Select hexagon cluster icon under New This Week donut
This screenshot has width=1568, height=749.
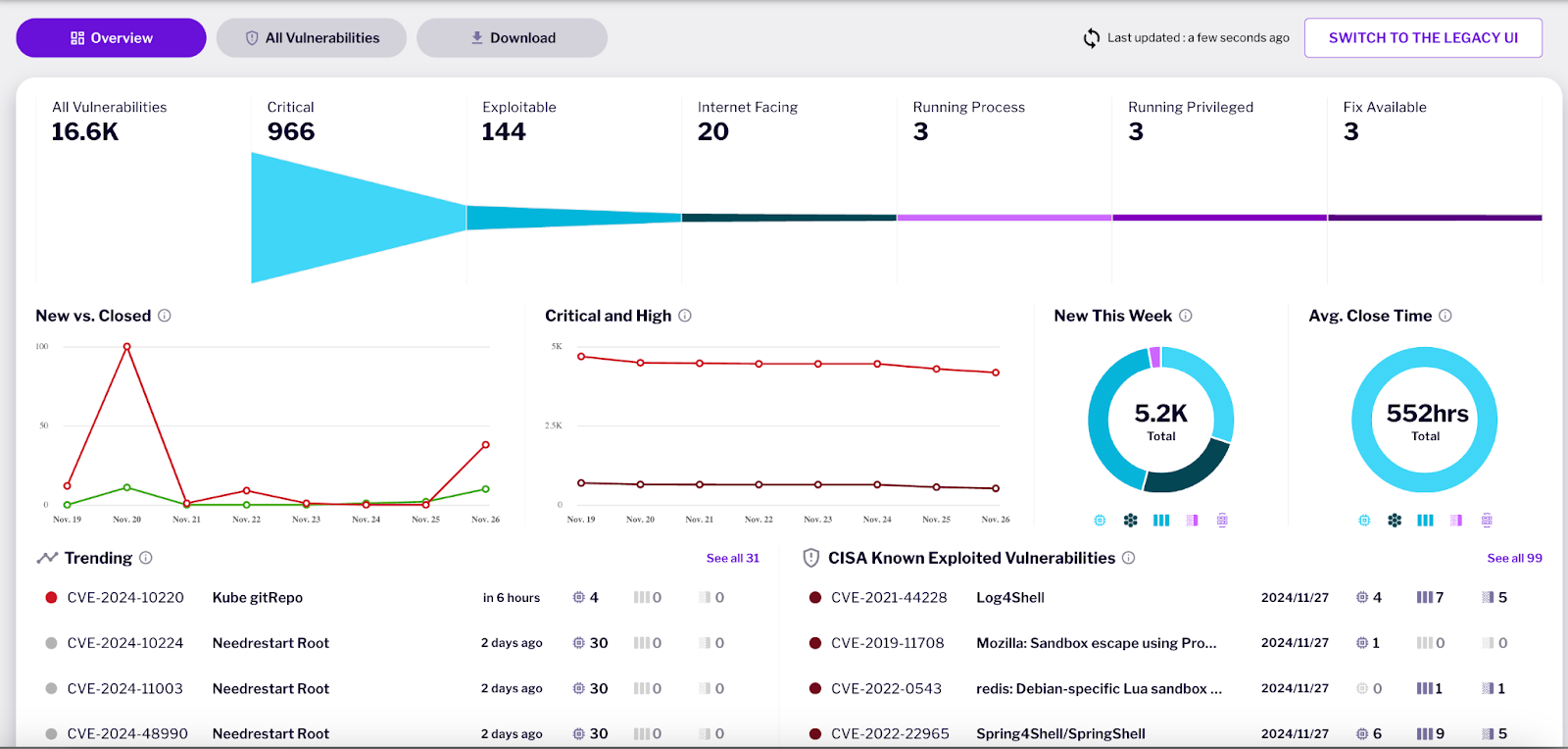[x=1131, y=521]
